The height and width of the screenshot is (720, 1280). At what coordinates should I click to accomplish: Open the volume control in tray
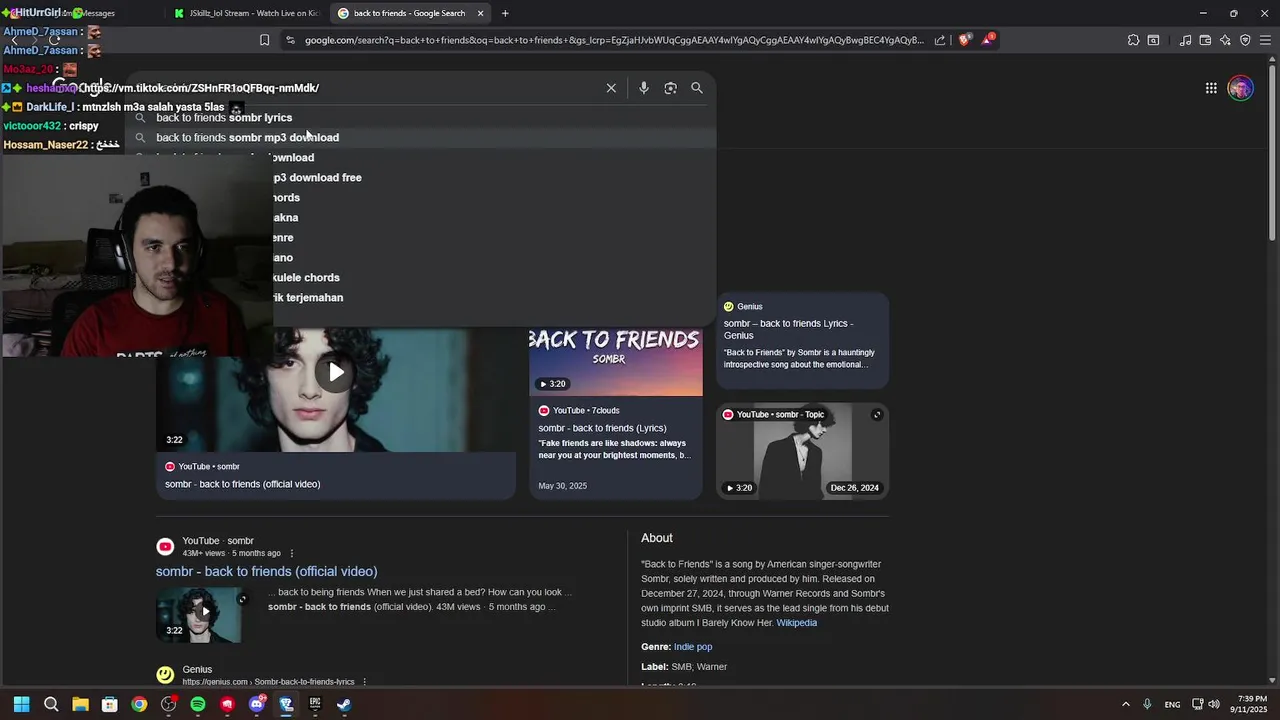pyautogui.click(x=1214, y=704)
